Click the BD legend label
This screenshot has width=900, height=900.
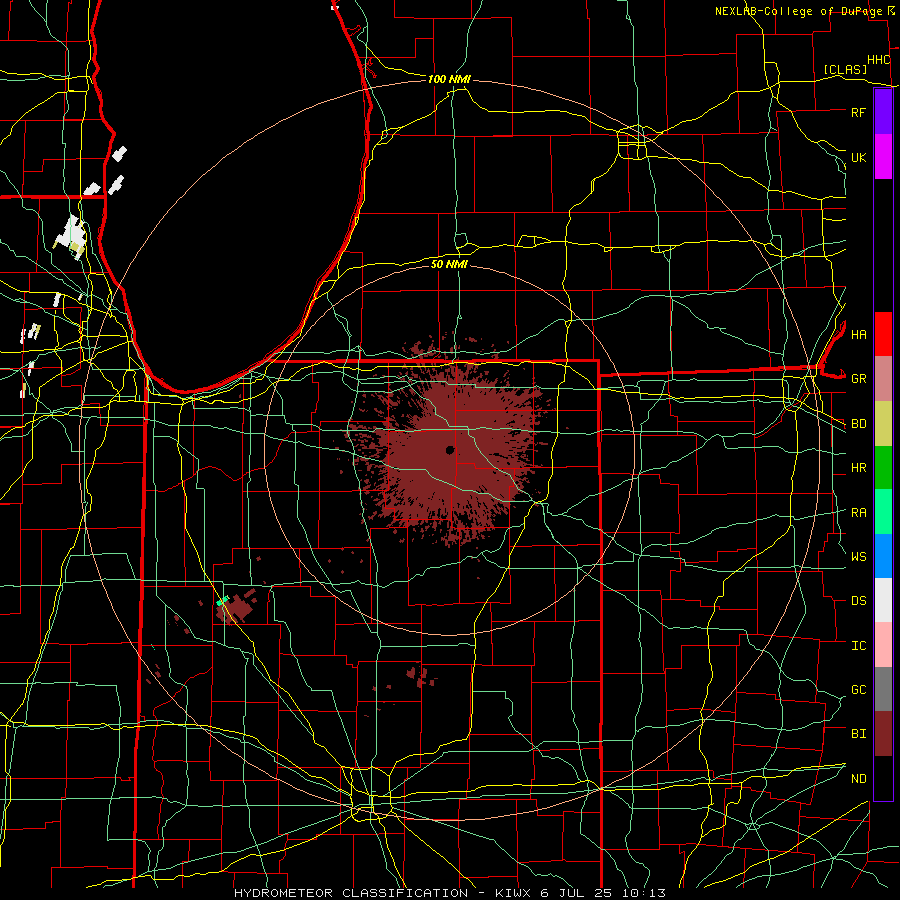[858, 424]
